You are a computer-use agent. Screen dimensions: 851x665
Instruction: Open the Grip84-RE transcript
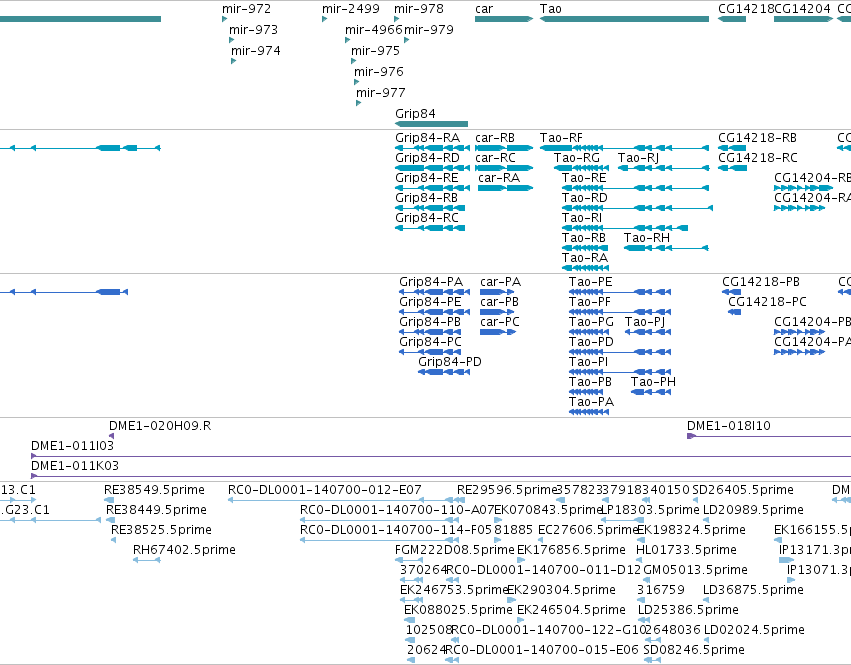[432, 188]
